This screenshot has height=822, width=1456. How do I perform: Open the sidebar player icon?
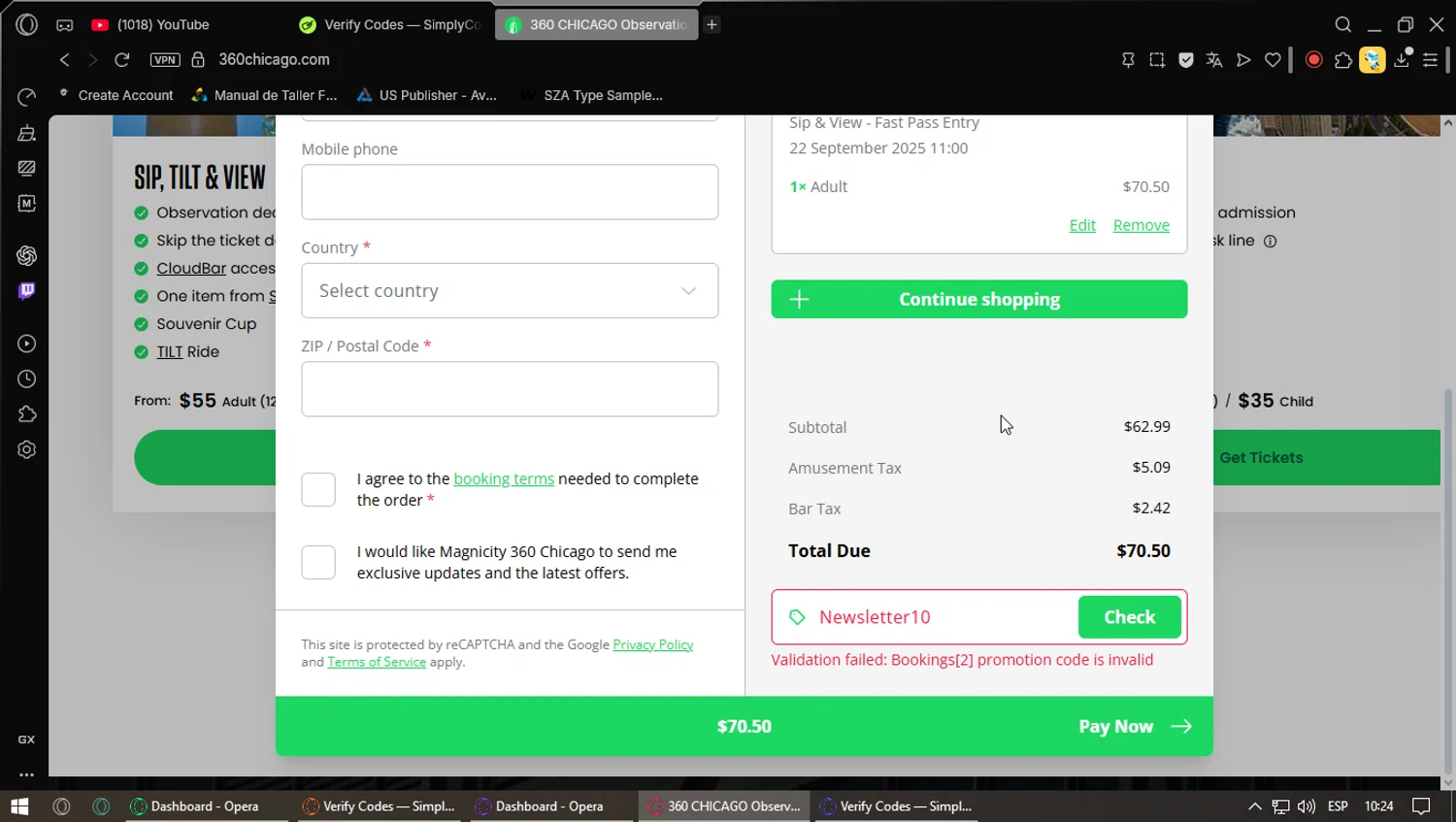pyautogui.click(x=27, y=344)
